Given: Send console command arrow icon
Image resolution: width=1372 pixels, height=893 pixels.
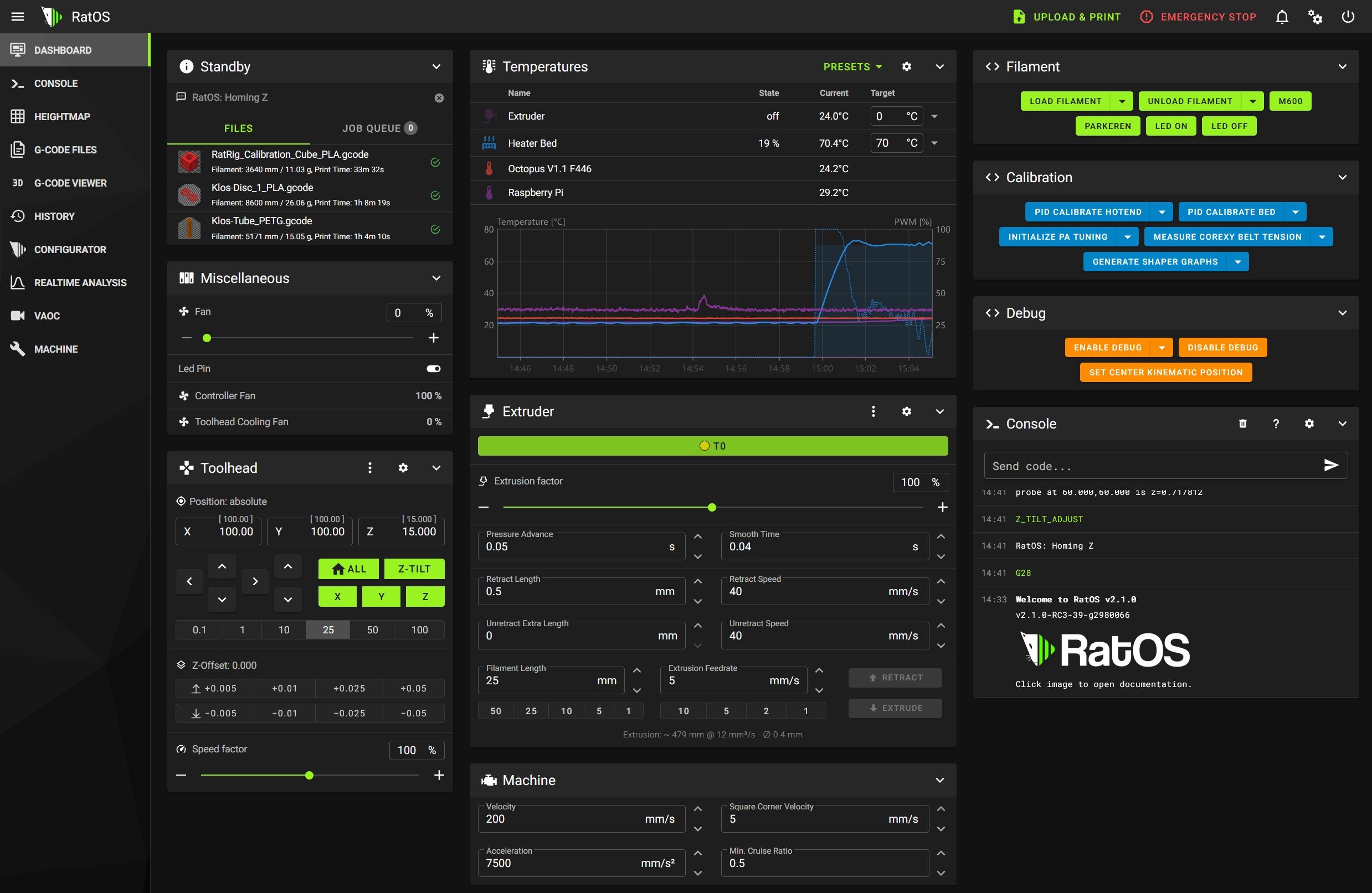Looking at the screenshot, I should [x=1330, y=466].
